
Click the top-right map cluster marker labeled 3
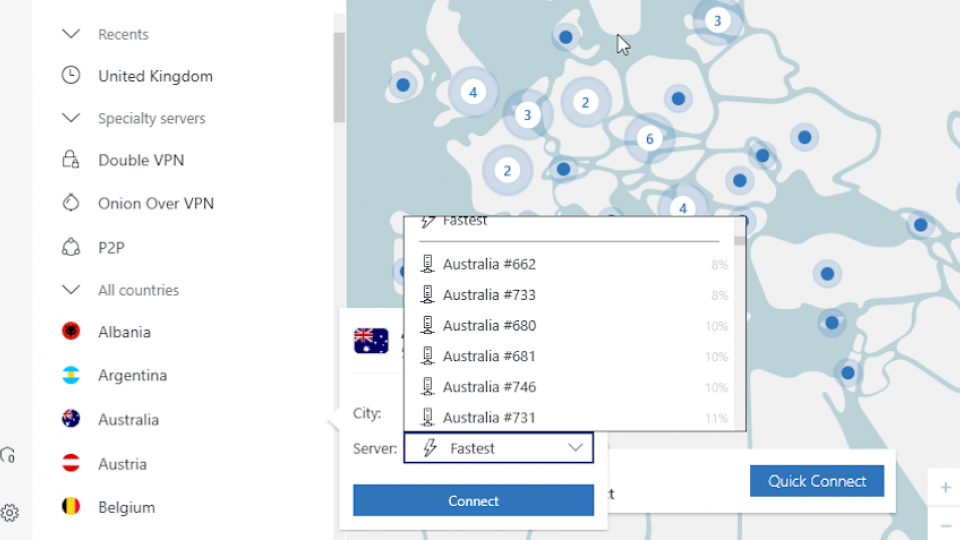point(718,20)
